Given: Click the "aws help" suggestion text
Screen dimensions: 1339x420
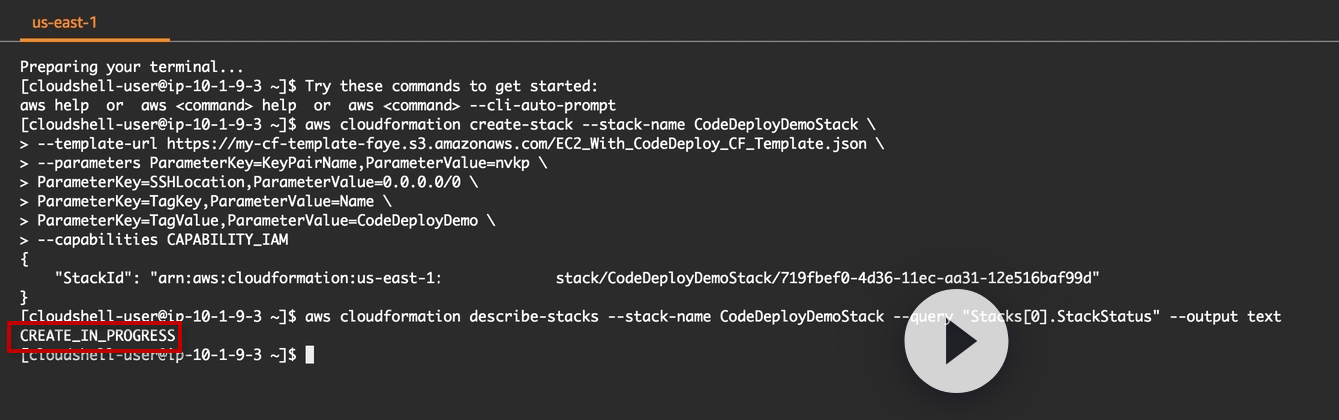Looking at the screenshot, I should point(54,105).
